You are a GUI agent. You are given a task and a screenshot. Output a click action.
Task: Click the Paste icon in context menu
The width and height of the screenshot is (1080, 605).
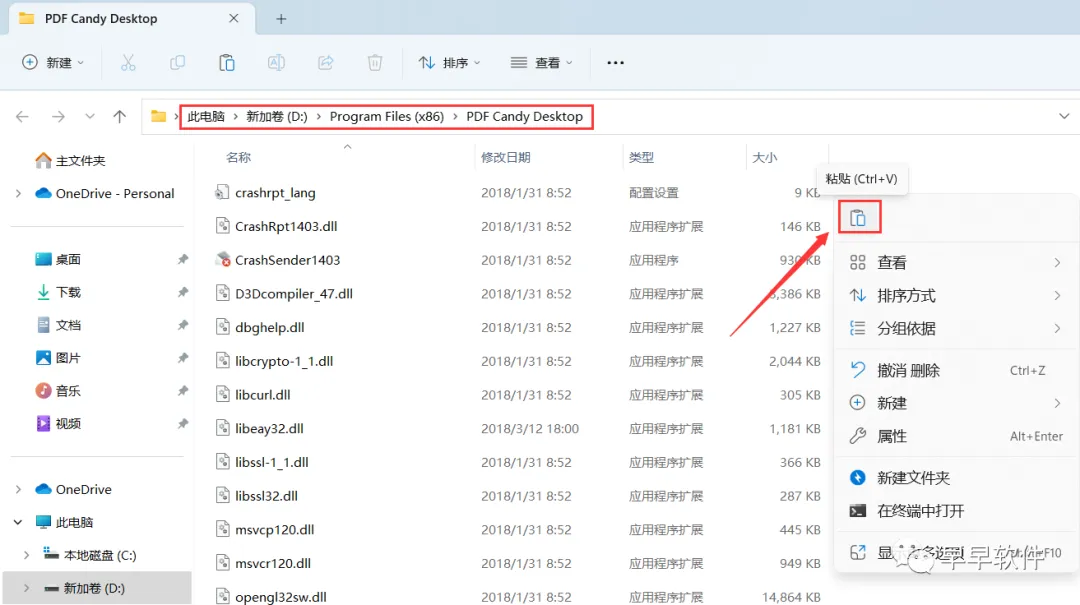[x=858, y=218]
